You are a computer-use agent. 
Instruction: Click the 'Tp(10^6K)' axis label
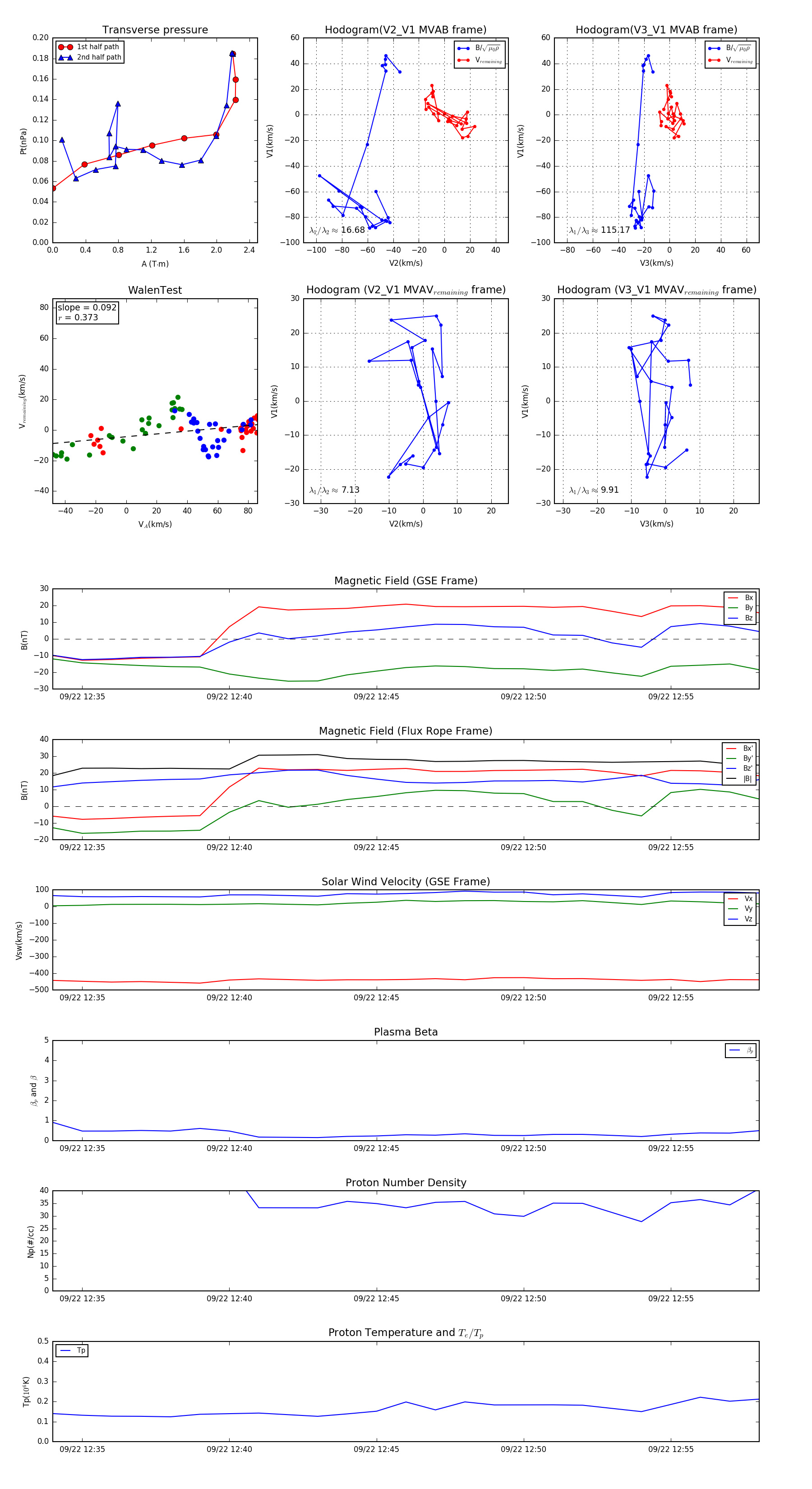[x=26, y=1392]
